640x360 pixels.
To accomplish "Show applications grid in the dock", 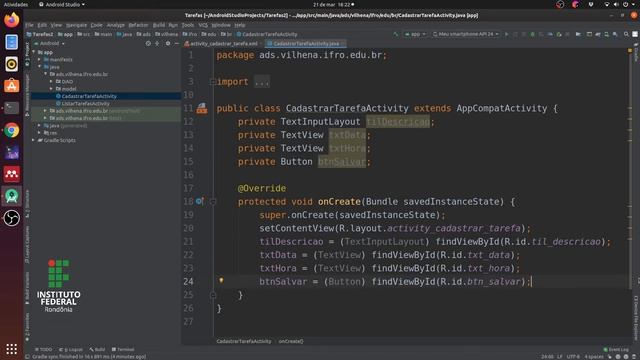I will 11,349.
